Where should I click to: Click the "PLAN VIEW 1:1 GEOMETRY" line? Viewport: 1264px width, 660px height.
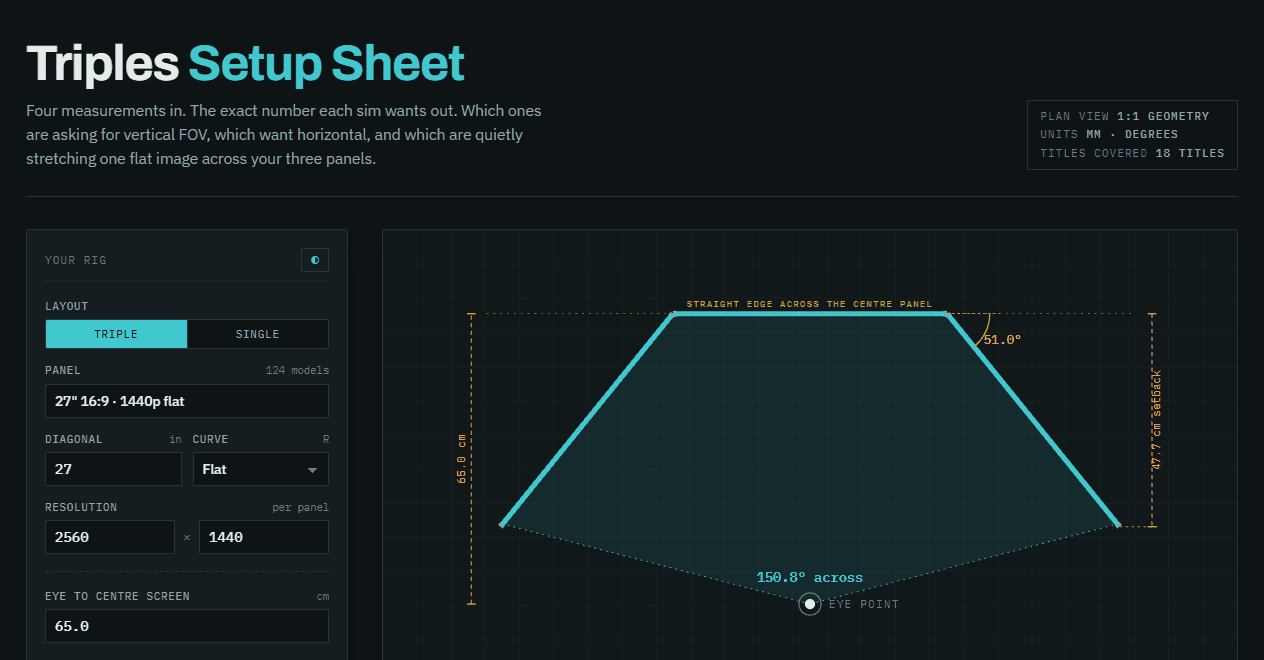(x=1124, y=116)
